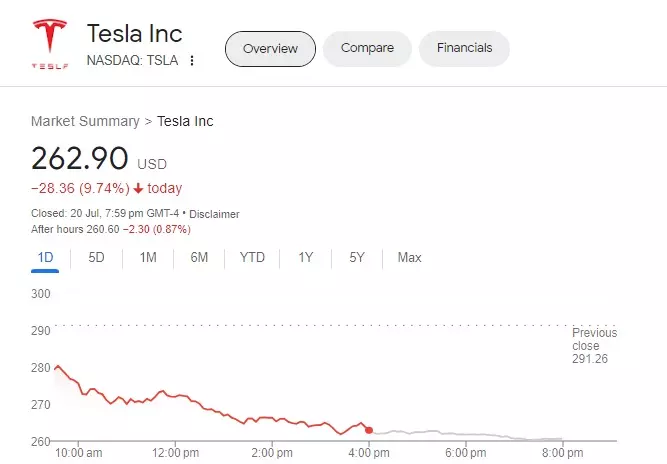
Task: Select the 5Y time range
Action: tap(357, 258)
